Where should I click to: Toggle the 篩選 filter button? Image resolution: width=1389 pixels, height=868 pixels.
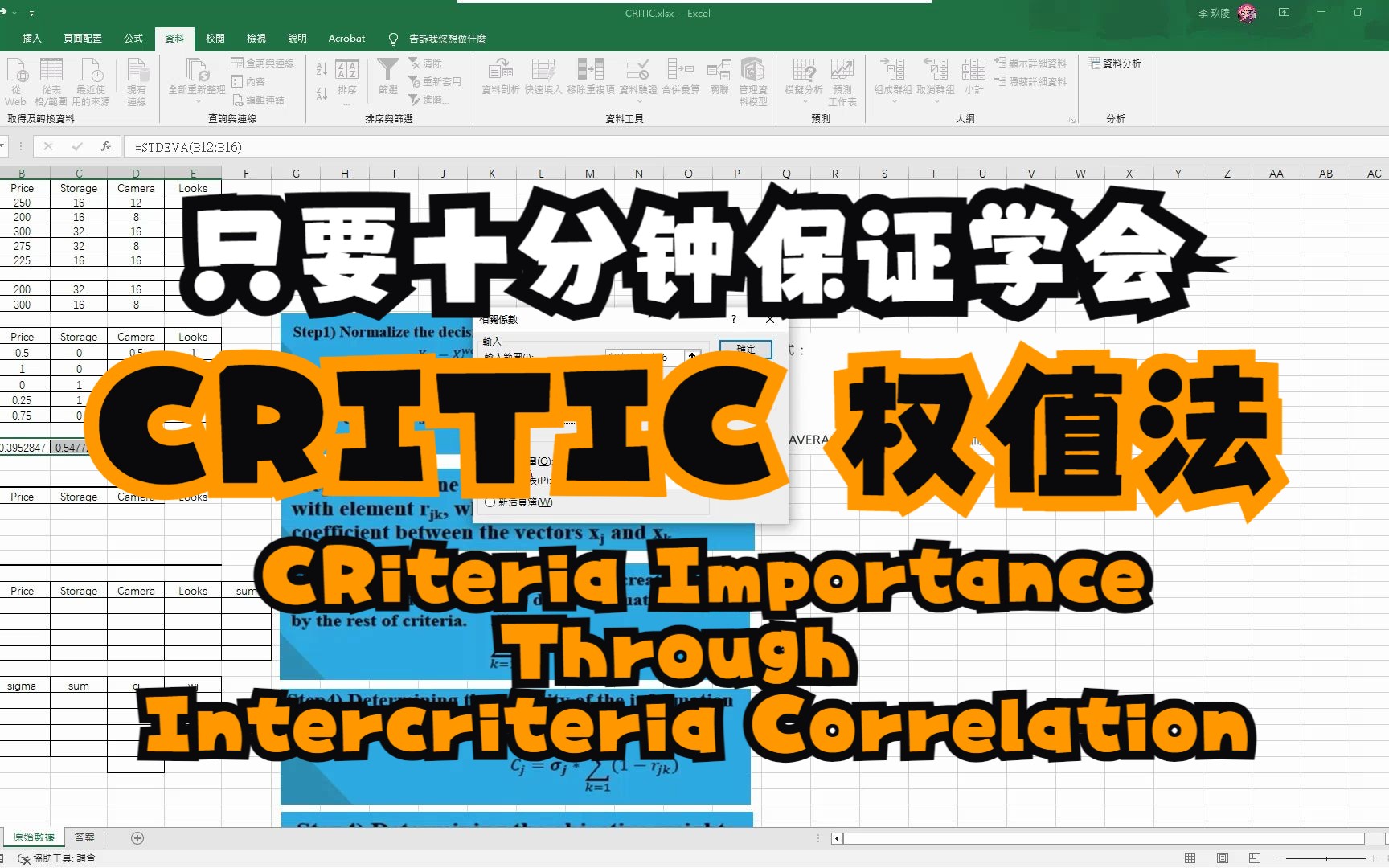coord(388,76)
